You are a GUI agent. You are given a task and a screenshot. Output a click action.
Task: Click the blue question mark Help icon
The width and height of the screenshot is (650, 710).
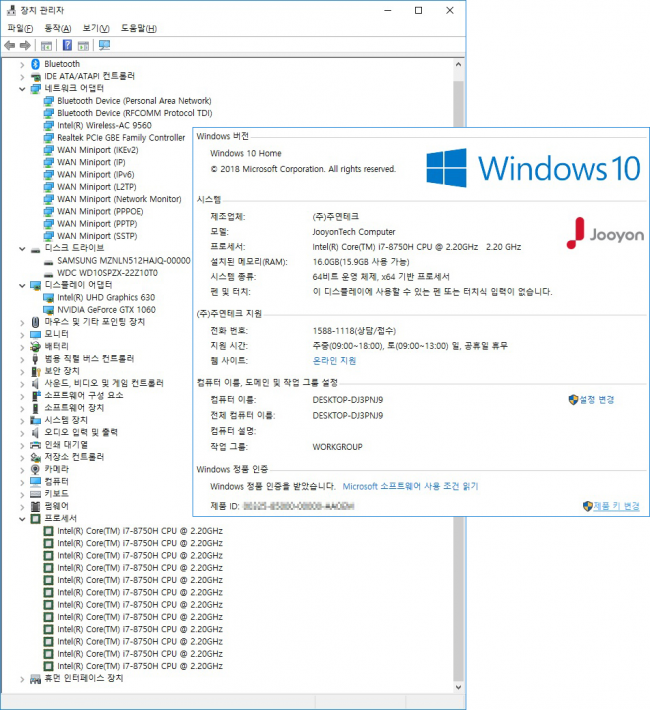[x=67, y=46]
